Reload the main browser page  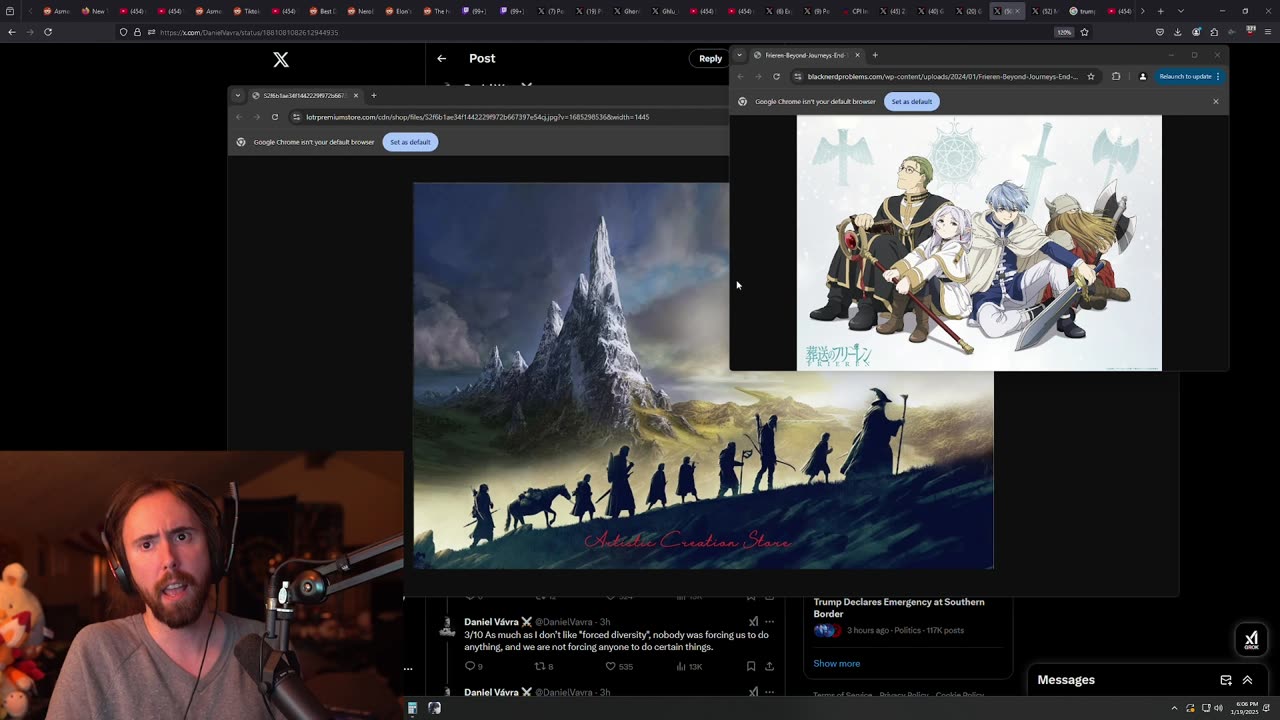[48, 32]
